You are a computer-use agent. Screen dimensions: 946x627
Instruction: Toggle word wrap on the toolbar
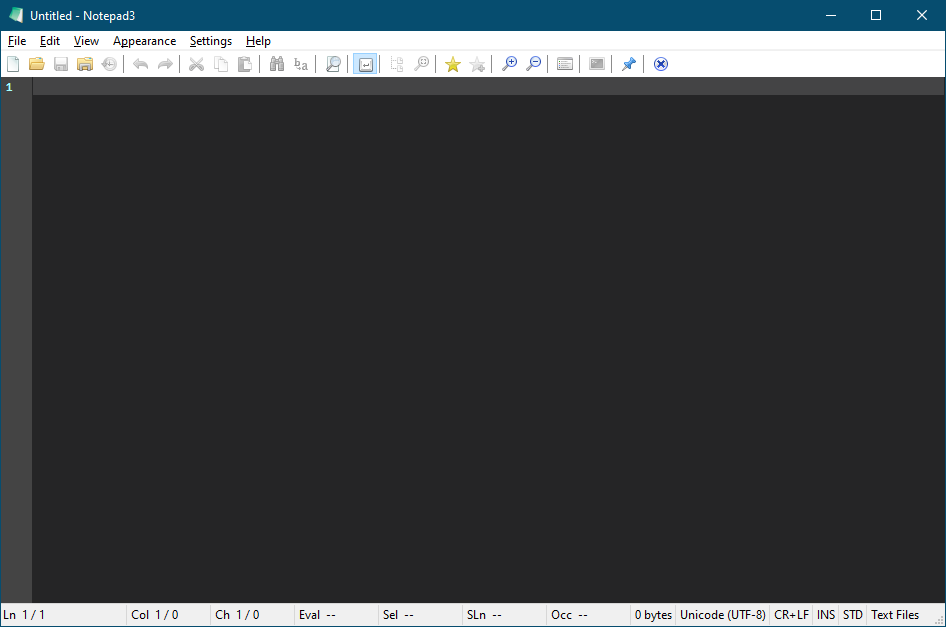pos(365,63)
